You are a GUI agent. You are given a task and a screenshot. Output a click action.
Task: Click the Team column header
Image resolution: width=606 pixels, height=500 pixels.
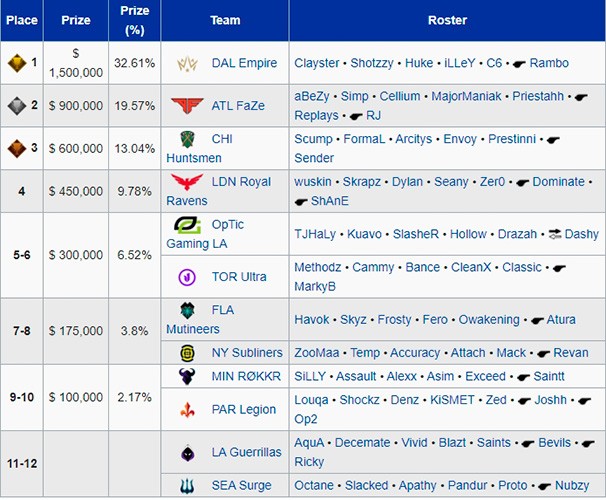[225, 20]
